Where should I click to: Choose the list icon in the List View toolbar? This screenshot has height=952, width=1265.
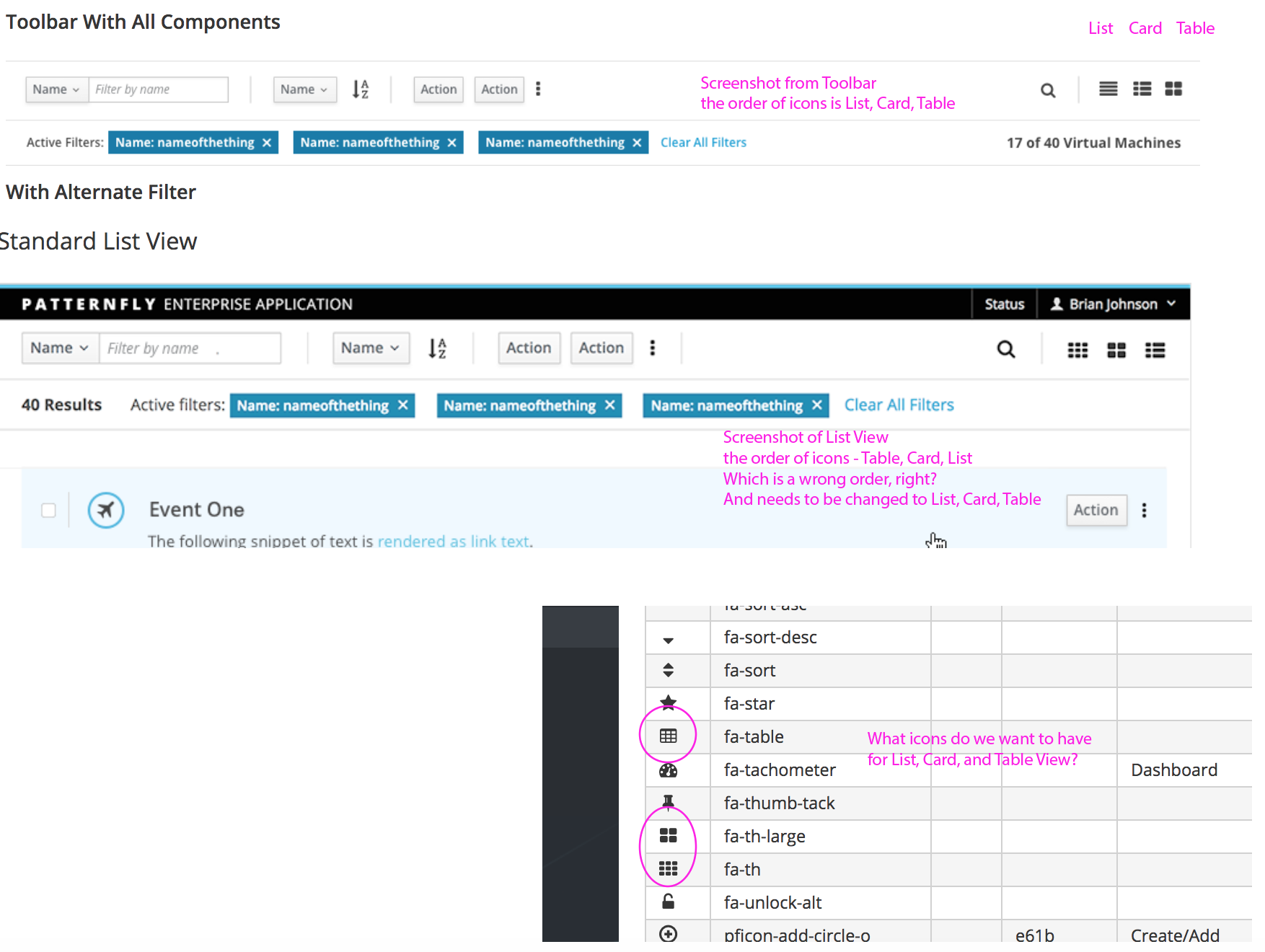pyautogui.click(x=1155, y=350)
